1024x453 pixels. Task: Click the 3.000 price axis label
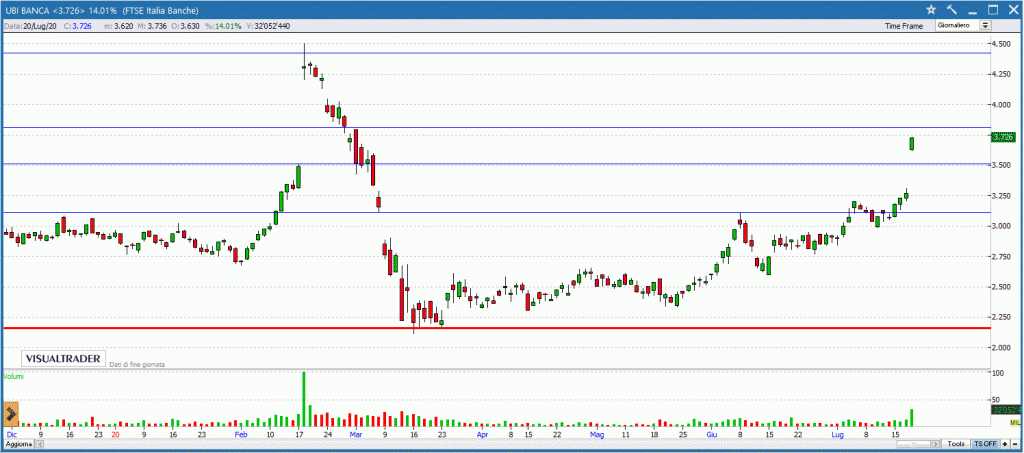click(1002, 226)
